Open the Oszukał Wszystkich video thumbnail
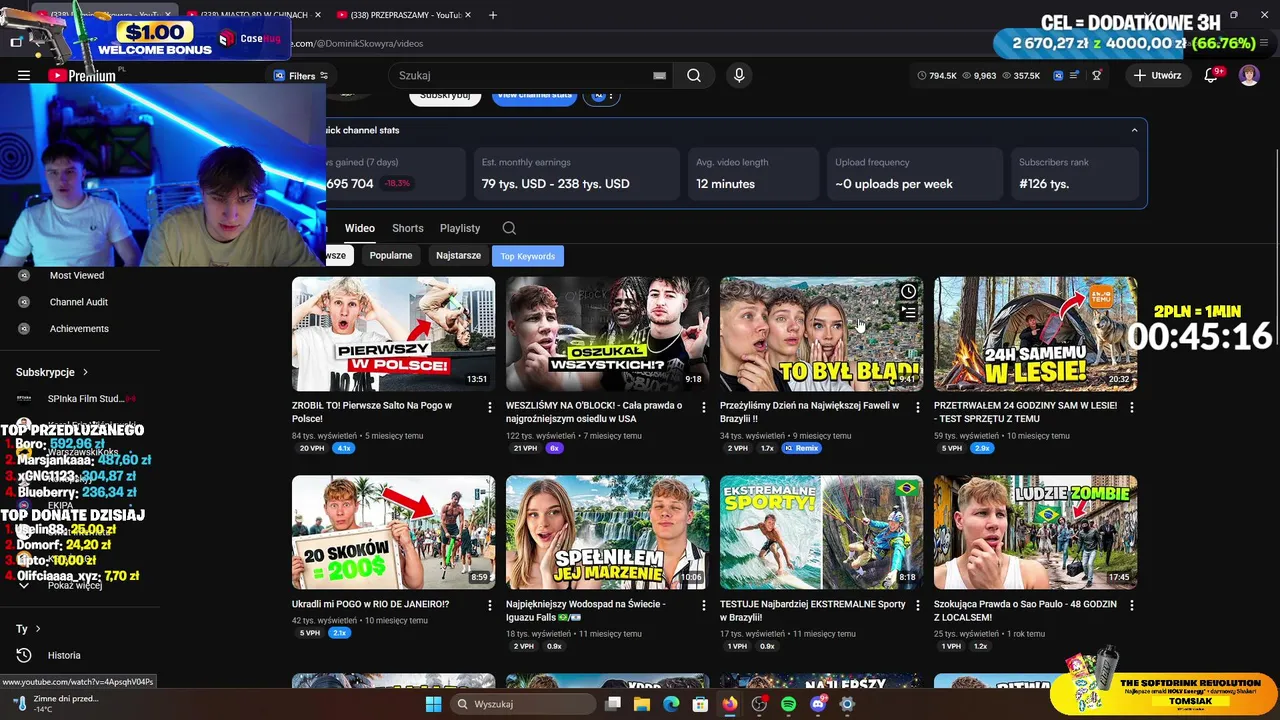 pyautogui.click(x=607, y=334)
